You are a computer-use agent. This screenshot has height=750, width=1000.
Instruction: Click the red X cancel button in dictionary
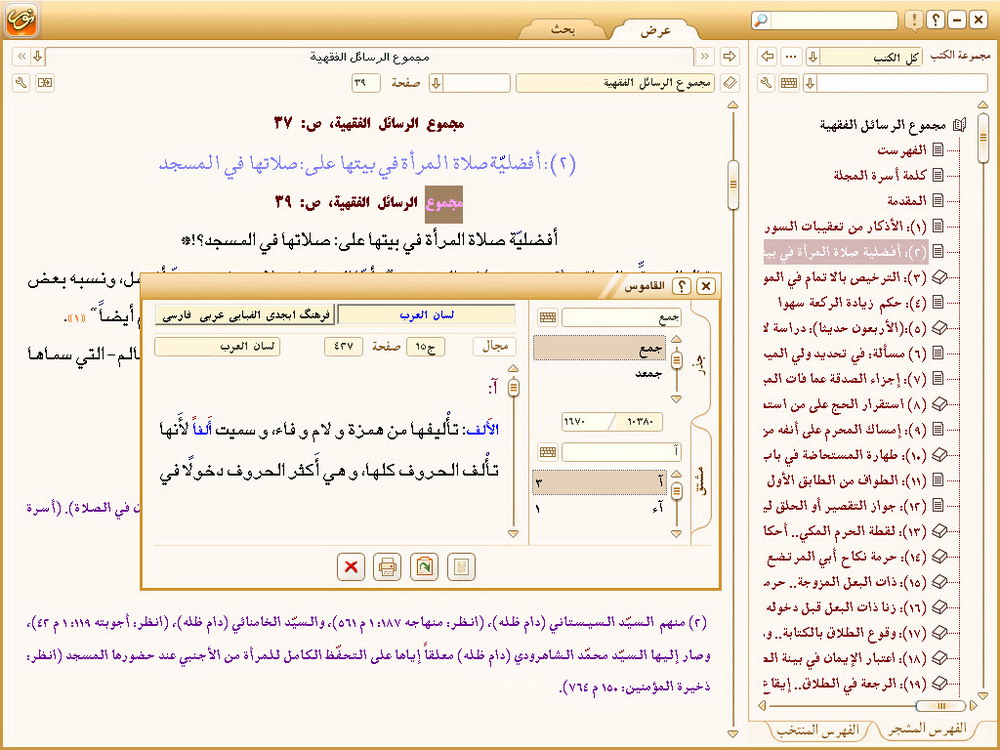click(351, 566)
